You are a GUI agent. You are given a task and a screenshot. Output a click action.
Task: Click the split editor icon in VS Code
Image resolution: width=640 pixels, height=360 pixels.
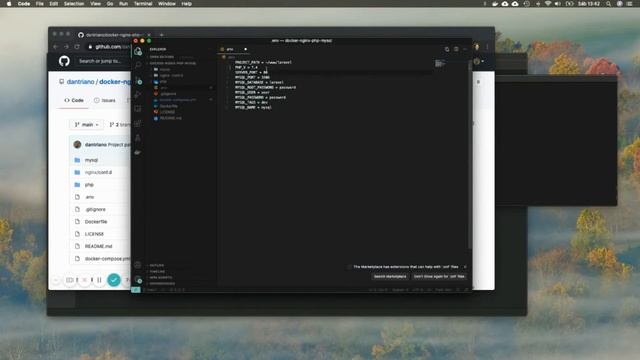[x=456, y=49]
